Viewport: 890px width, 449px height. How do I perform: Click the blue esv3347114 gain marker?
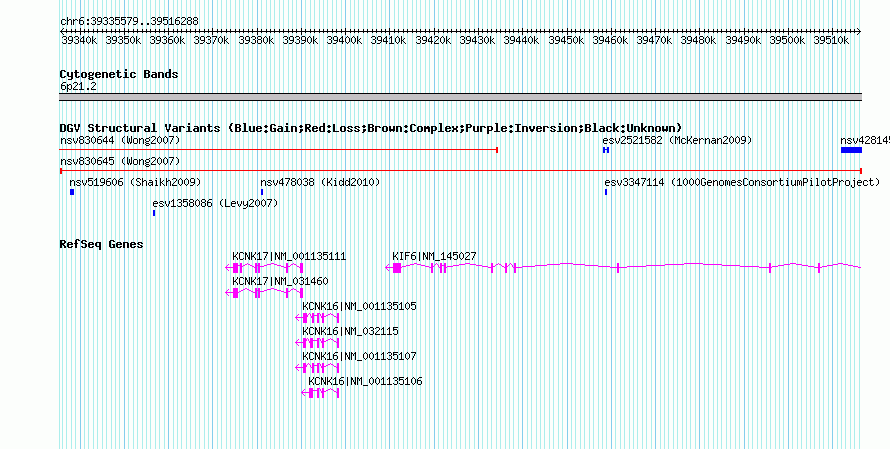606,192
